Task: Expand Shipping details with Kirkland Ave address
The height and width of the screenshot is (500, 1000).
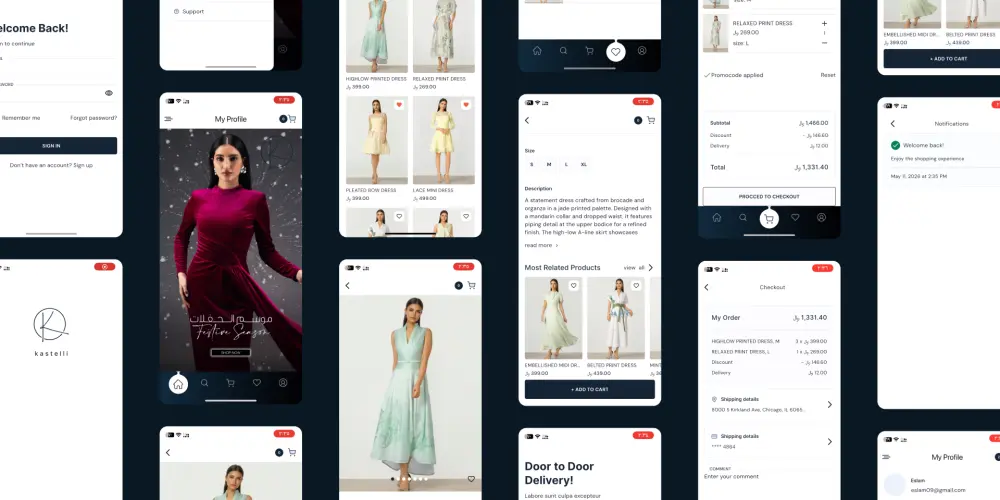Action: [x=771, y=404]
